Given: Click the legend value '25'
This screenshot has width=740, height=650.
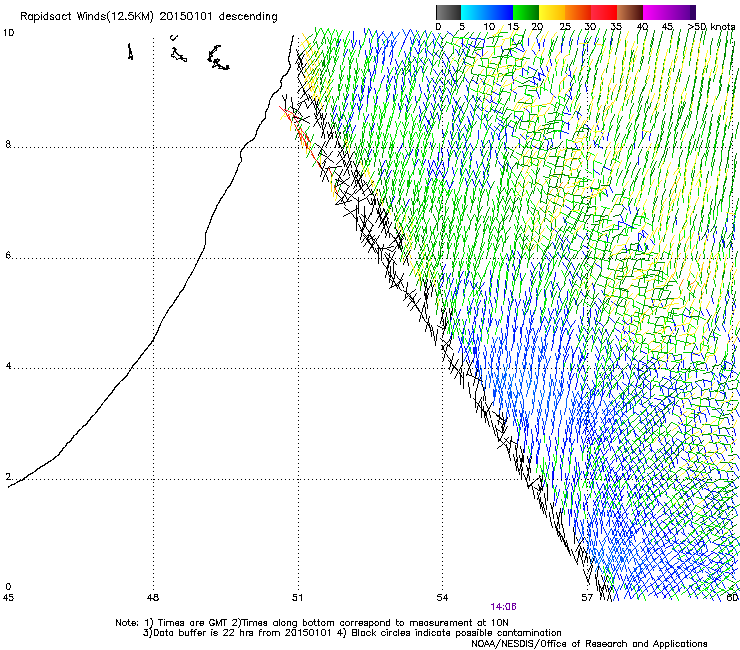Looking at the screenshot, I should (565, 27).
